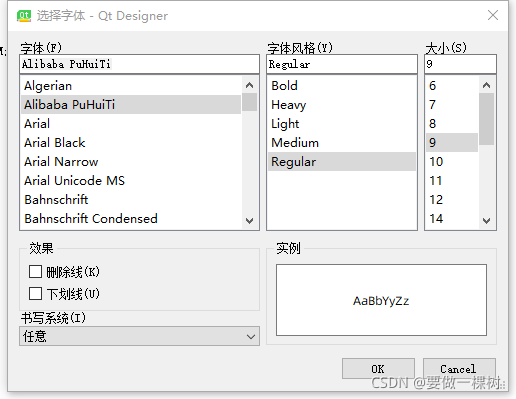Click the Qt logo icon in title bar
Viewport: 516px width, 399px height.
[24, 16]
